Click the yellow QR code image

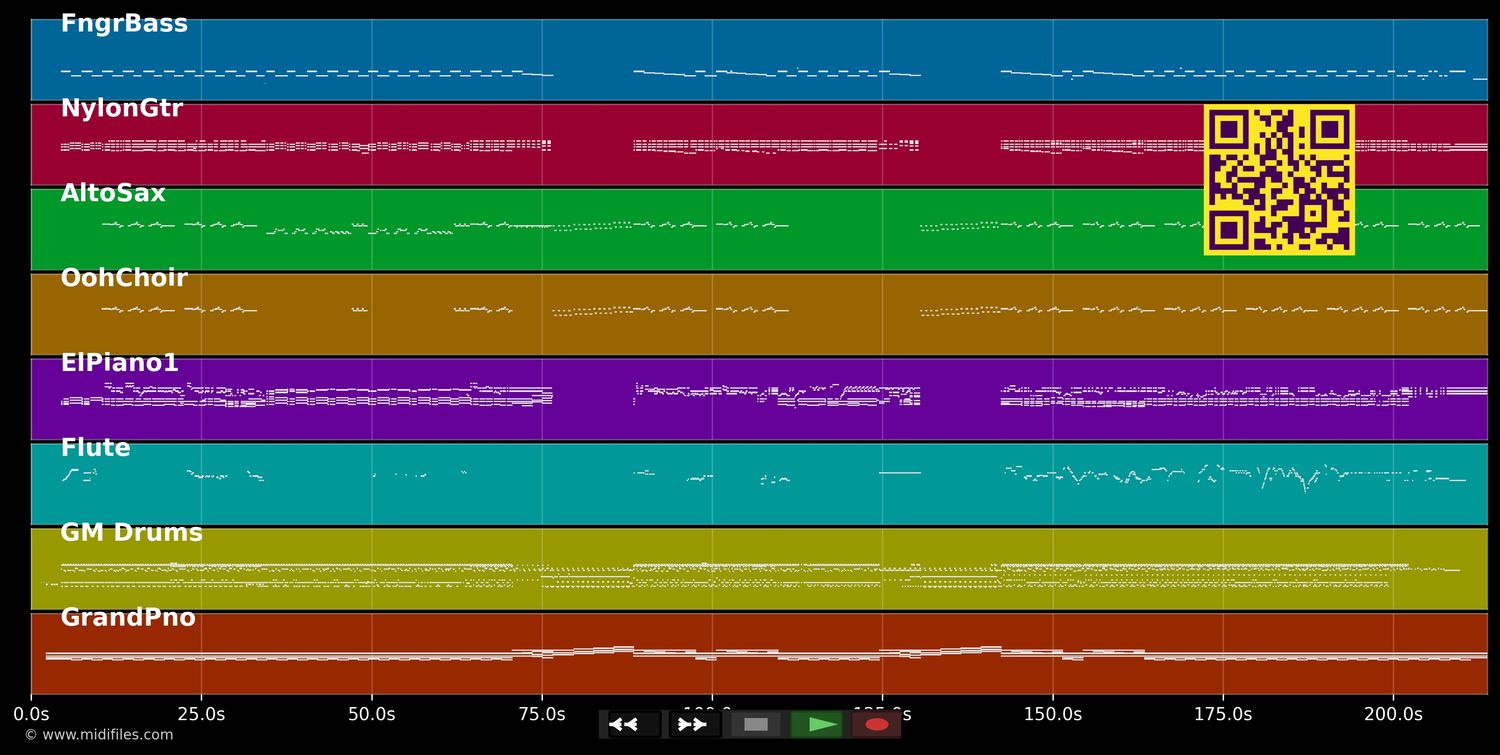[x=1279, y=180]
